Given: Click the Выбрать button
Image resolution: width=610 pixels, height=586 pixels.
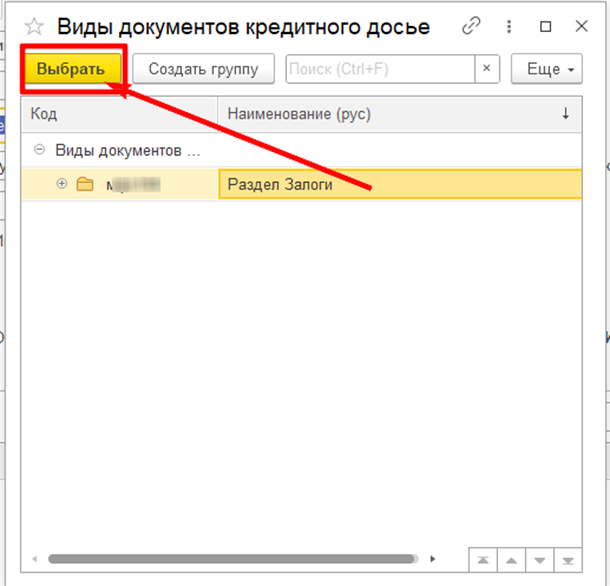Looking at the screenshot, I should coord(71,69).
